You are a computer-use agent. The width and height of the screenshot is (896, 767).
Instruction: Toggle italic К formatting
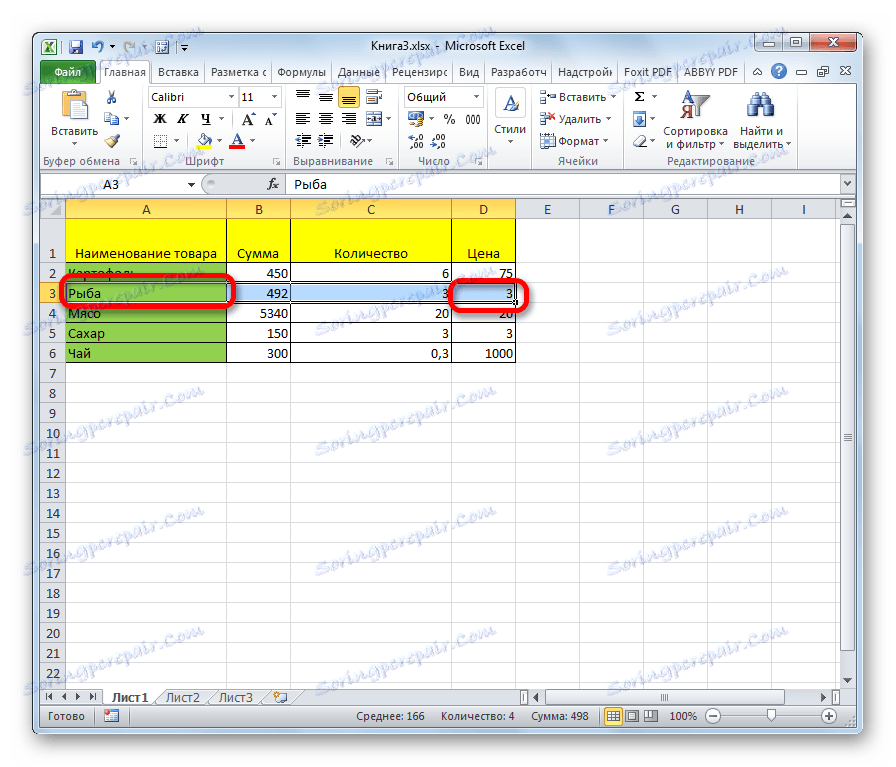coord(182,119)
